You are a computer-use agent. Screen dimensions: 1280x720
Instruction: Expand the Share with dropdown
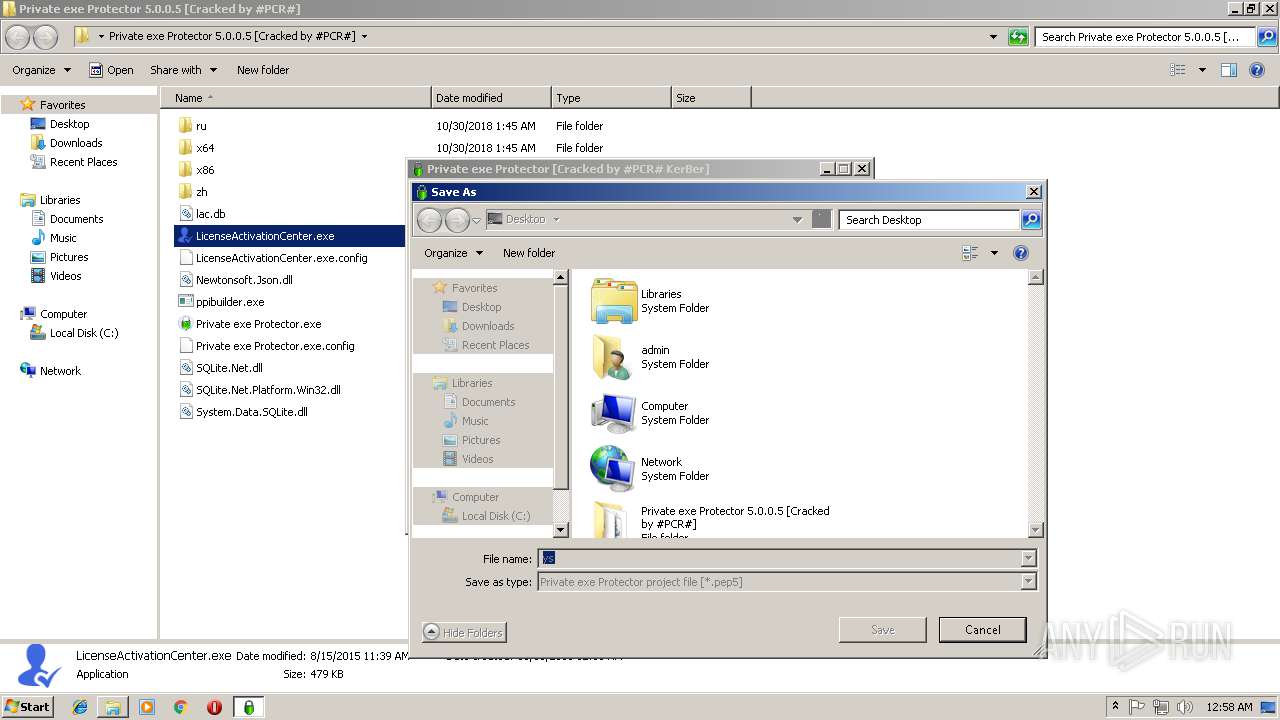184,70
